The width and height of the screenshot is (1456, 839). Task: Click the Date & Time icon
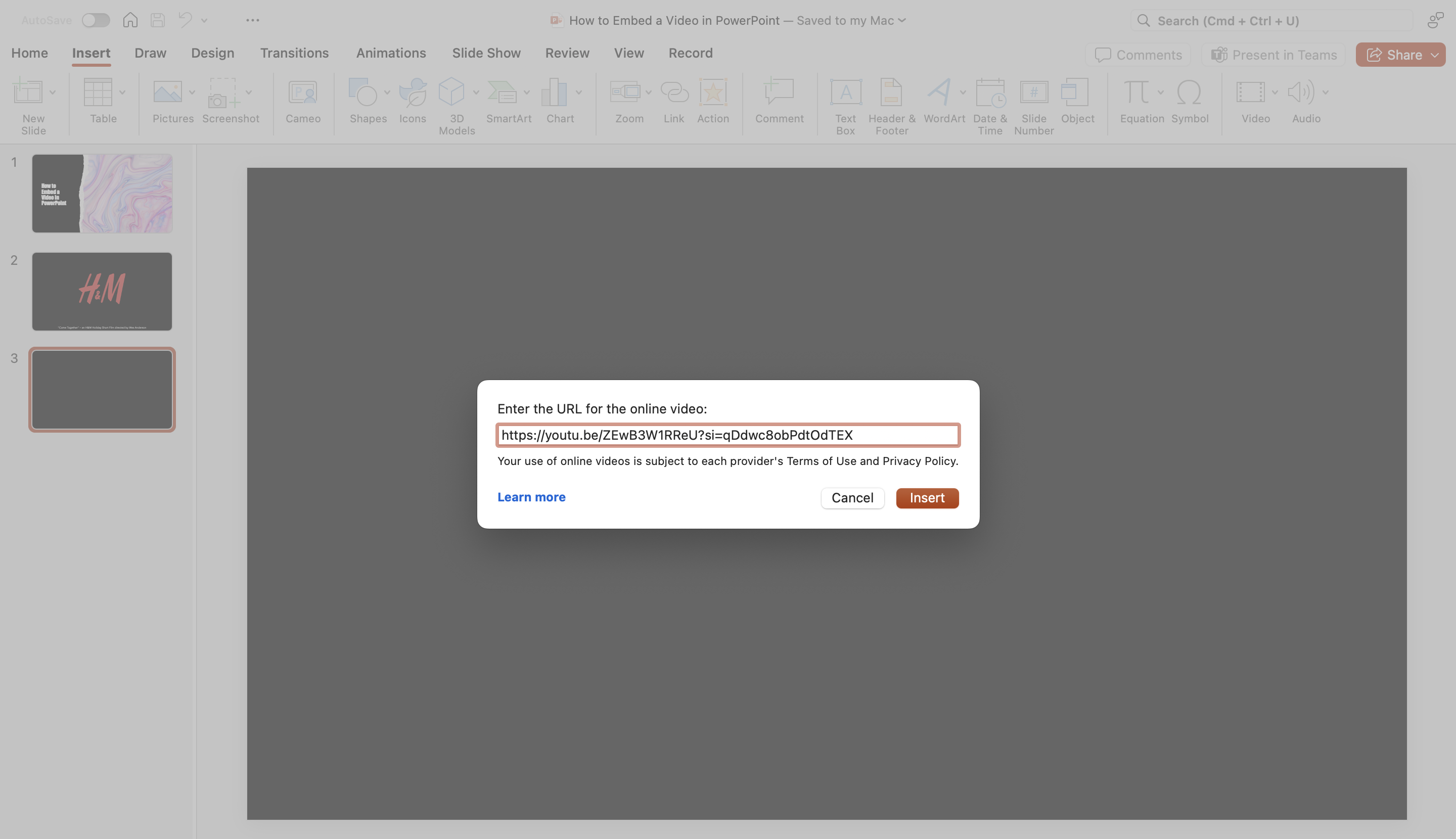point(990,92)
